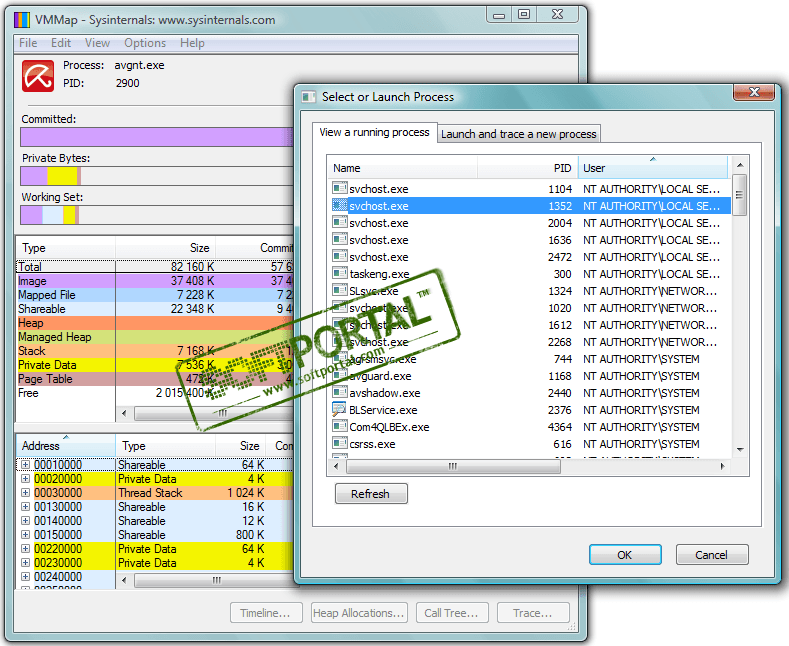Select avguard.exe in process list
Viewport: 789px width, 646px height.
click(x=530, y=376)
